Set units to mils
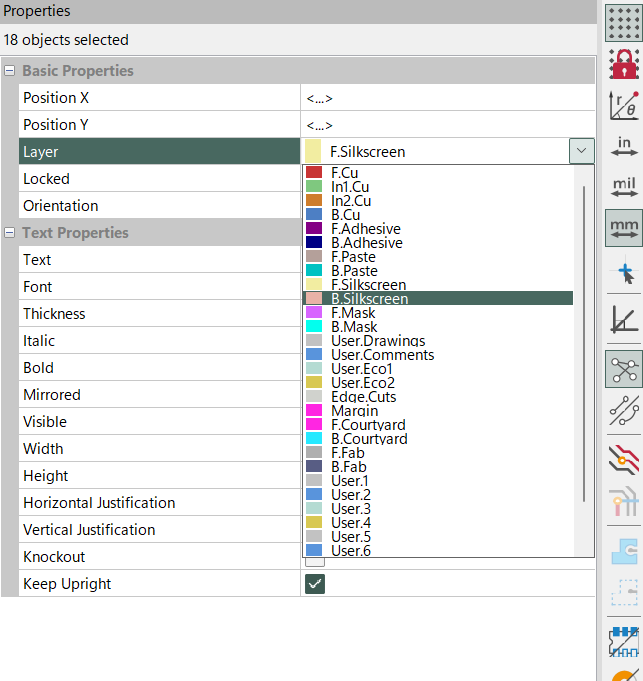The image size is (643, 681). click(x=624, y=188)
